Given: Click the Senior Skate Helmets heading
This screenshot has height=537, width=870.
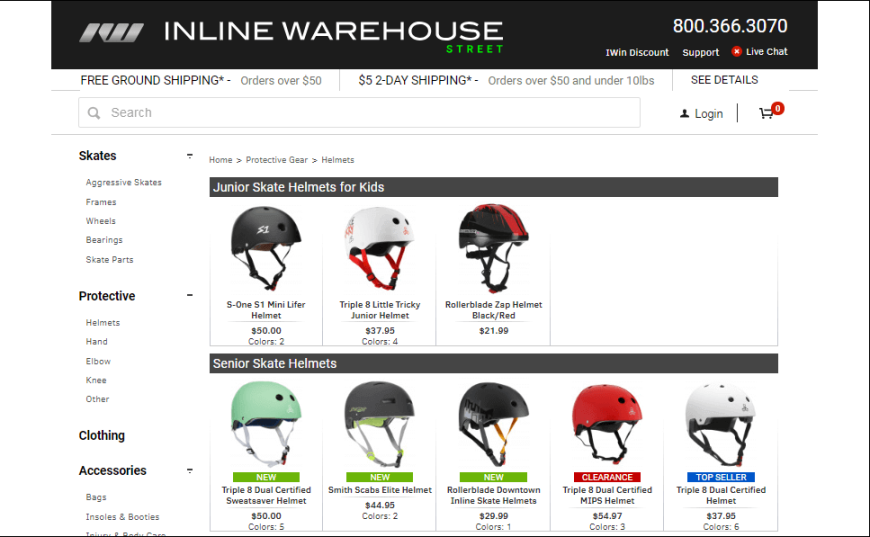Looking at the screenshot, I should click(x=275, y=364).
